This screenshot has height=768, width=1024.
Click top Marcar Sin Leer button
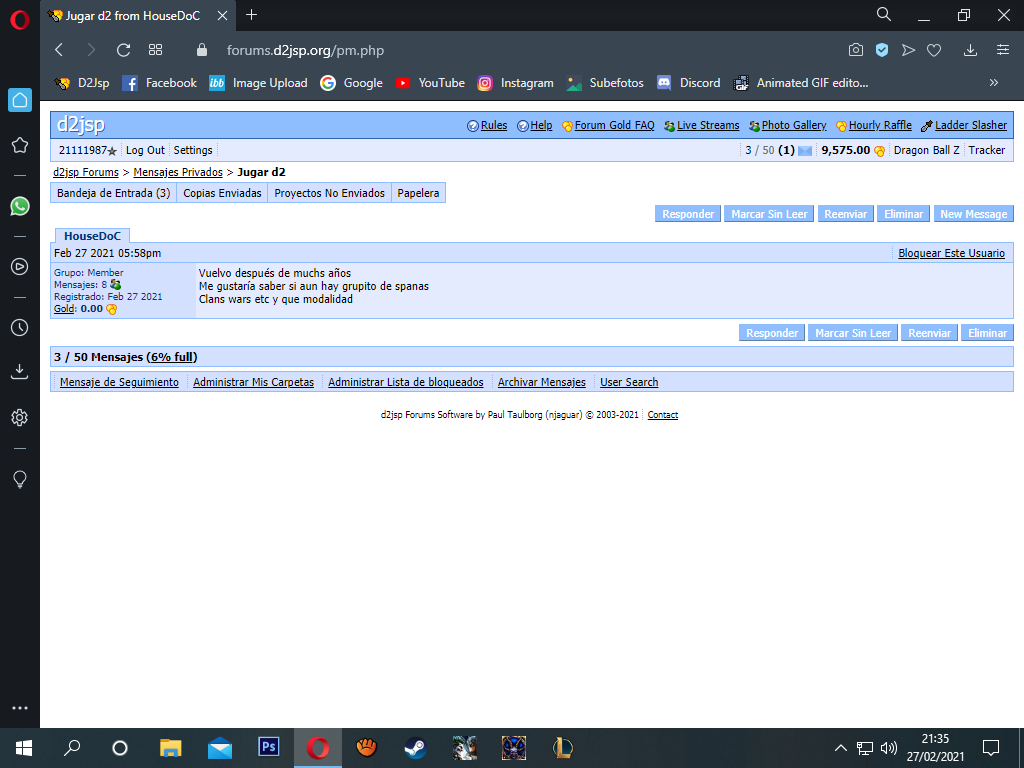coord(769,214)
